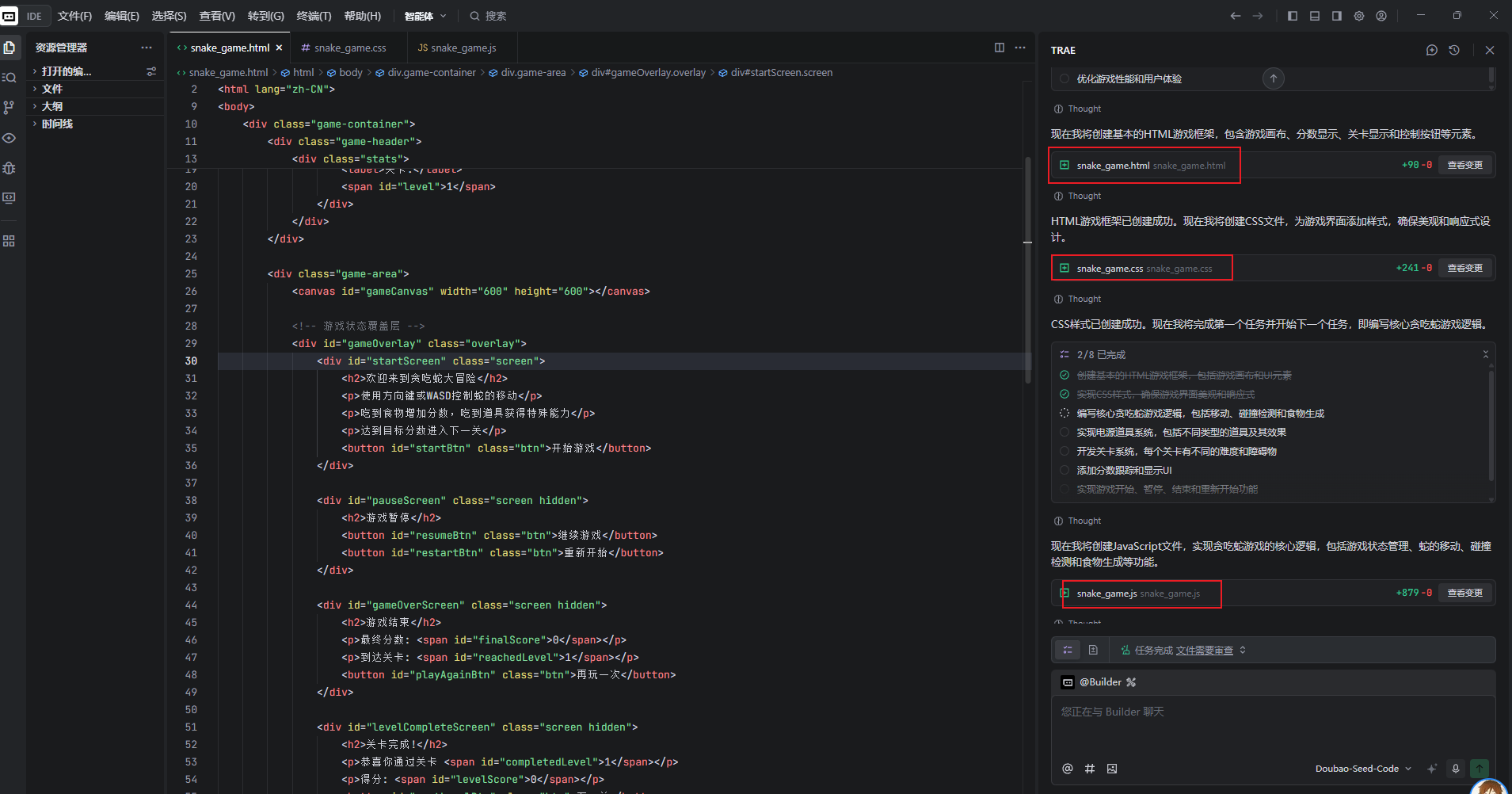Expand the 大纲 outline section
Viewport: 1512px width, 794px height.
[52, 106]
